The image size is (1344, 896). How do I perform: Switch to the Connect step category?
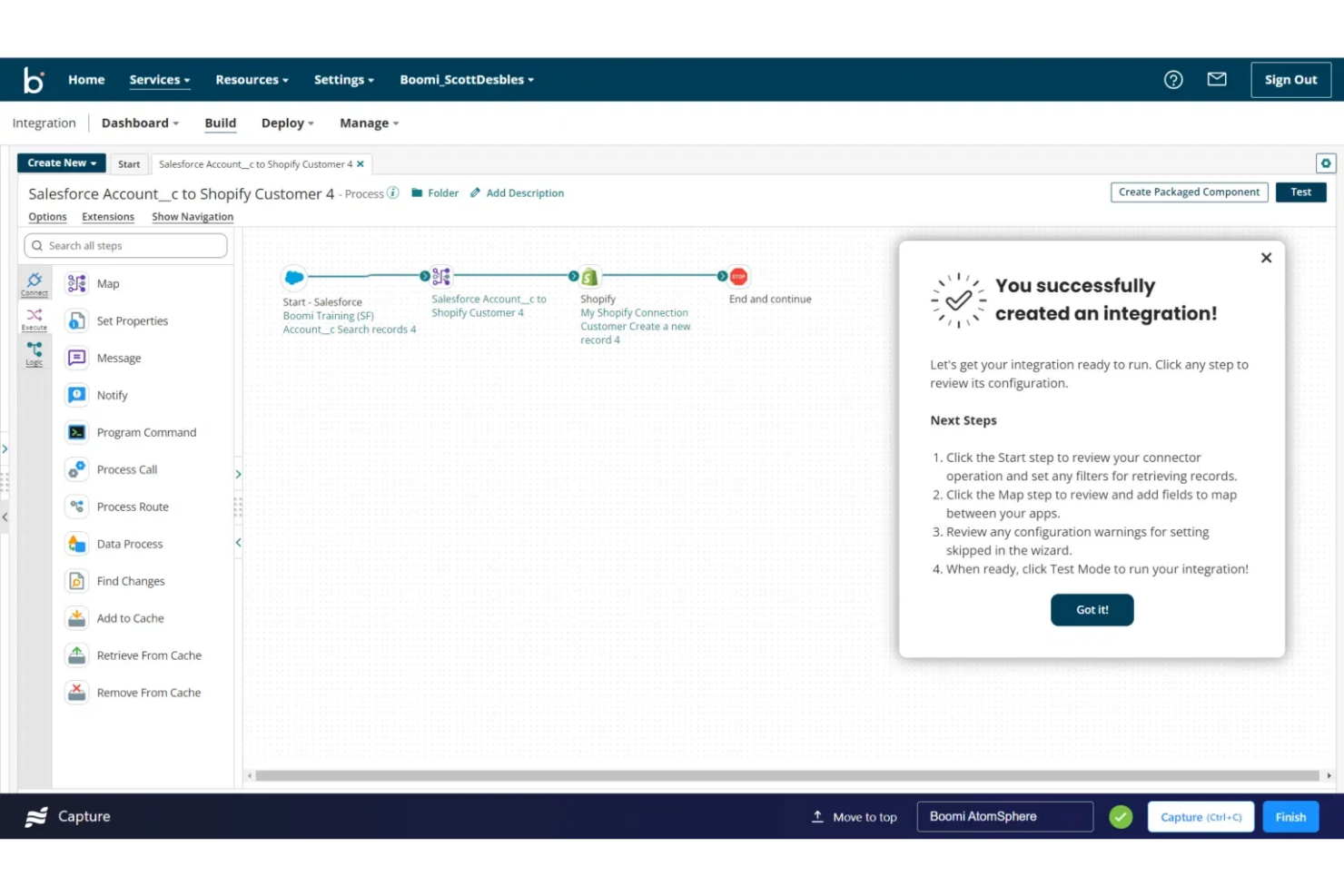coord(34,282)
